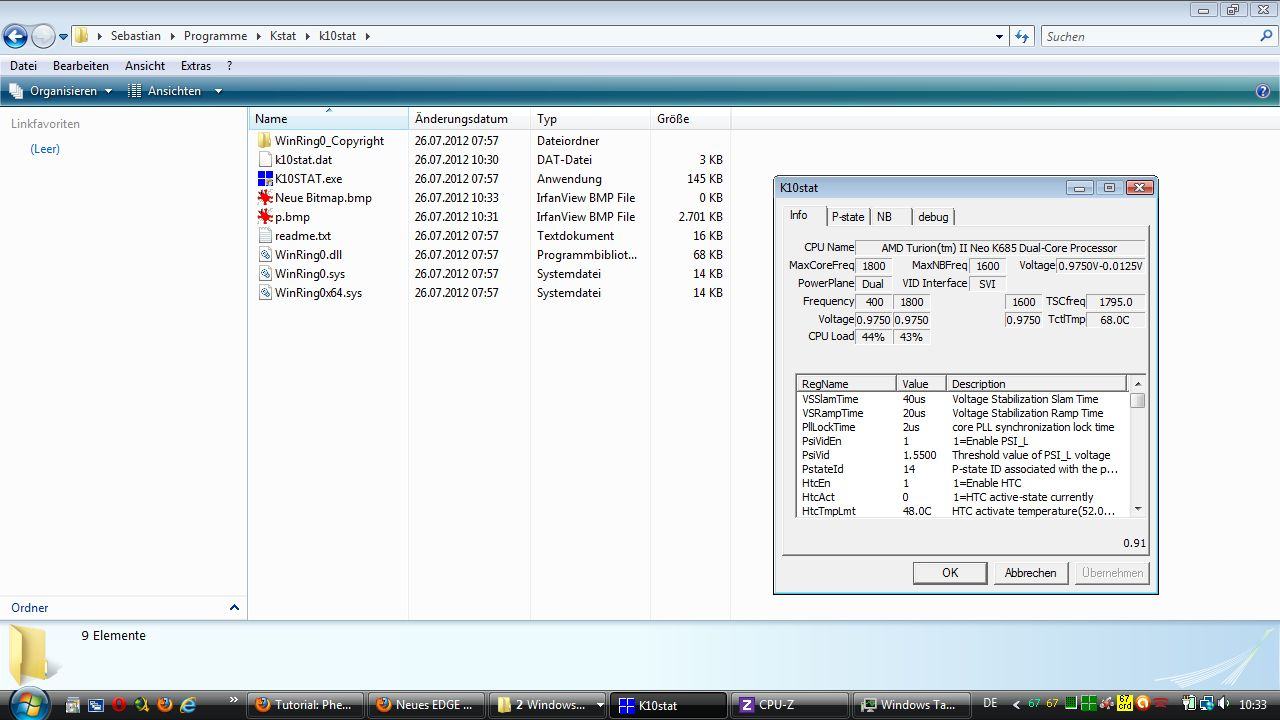Switch to Windows Ta... taskbar button

click(913, 705)
